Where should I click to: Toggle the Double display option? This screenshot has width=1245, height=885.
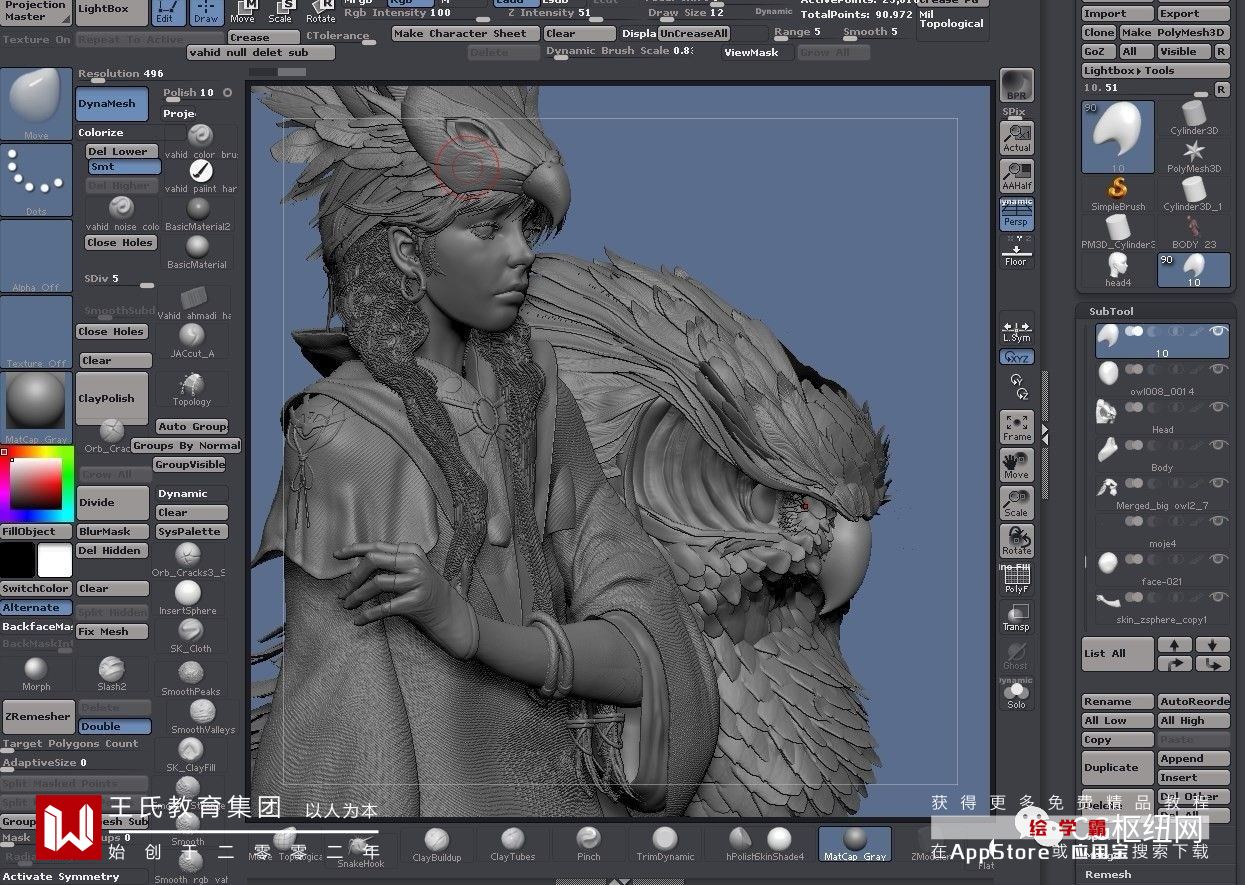(x=113, y=727)
